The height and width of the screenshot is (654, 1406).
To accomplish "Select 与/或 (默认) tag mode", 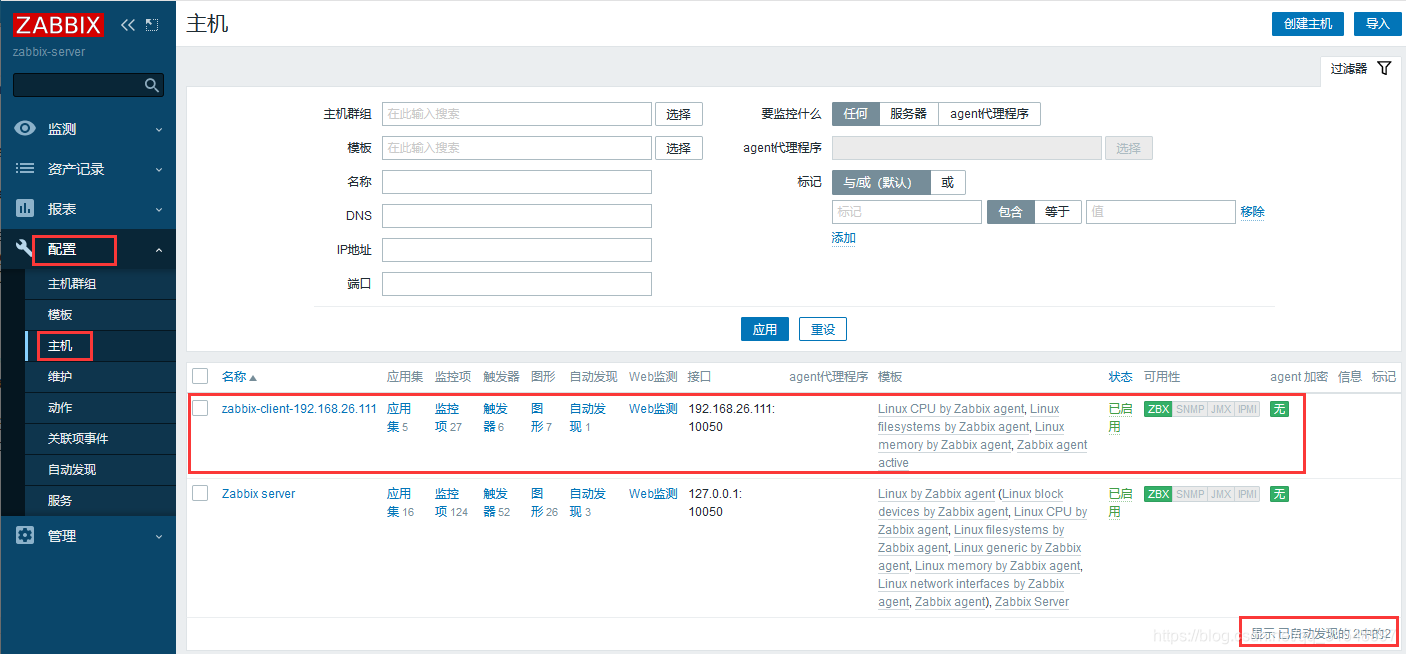I will (881, 182).
